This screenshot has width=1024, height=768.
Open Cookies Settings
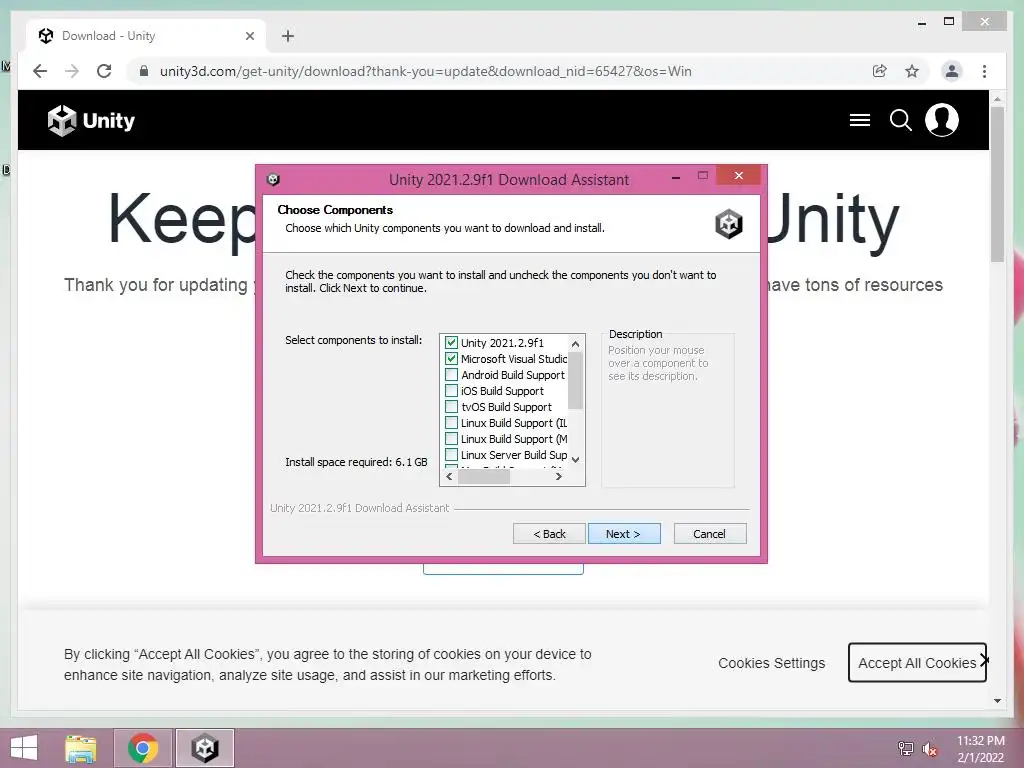point(771,663)
